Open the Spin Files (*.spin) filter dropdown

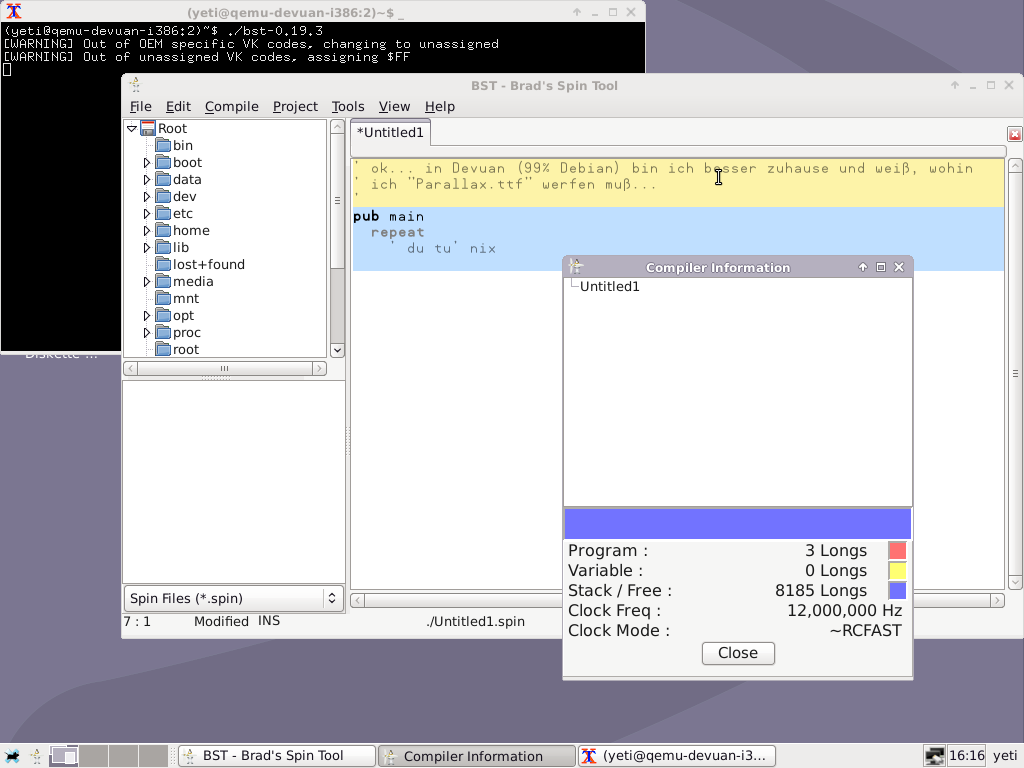click(233, 598)
